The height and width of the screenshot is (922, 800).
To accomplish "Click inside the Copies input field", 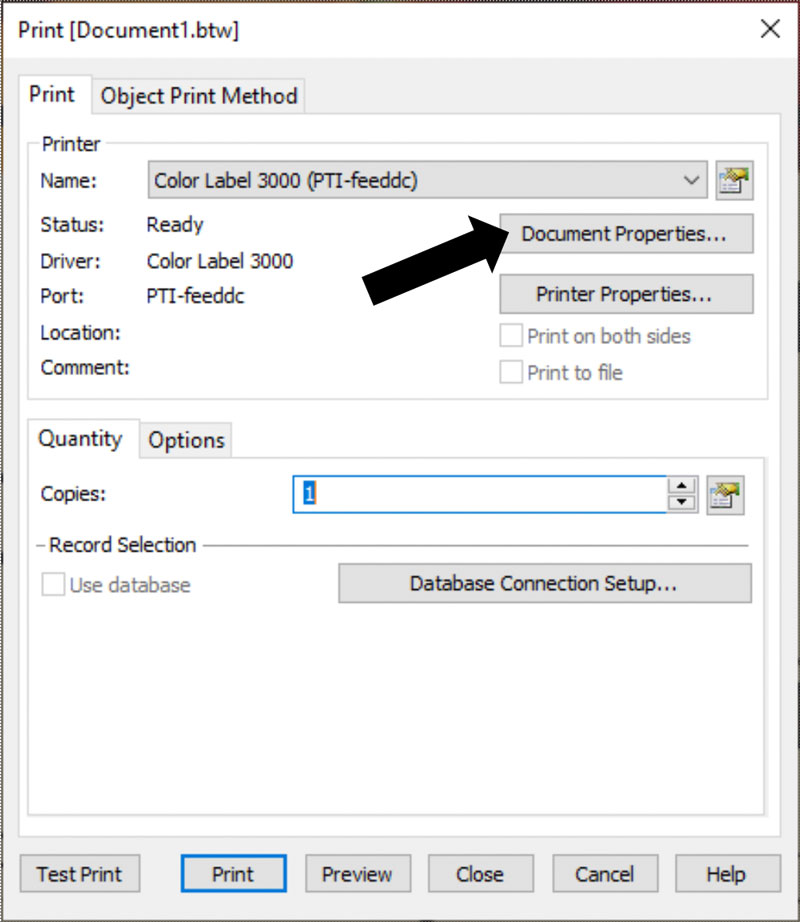I will (x=480, y=495).
